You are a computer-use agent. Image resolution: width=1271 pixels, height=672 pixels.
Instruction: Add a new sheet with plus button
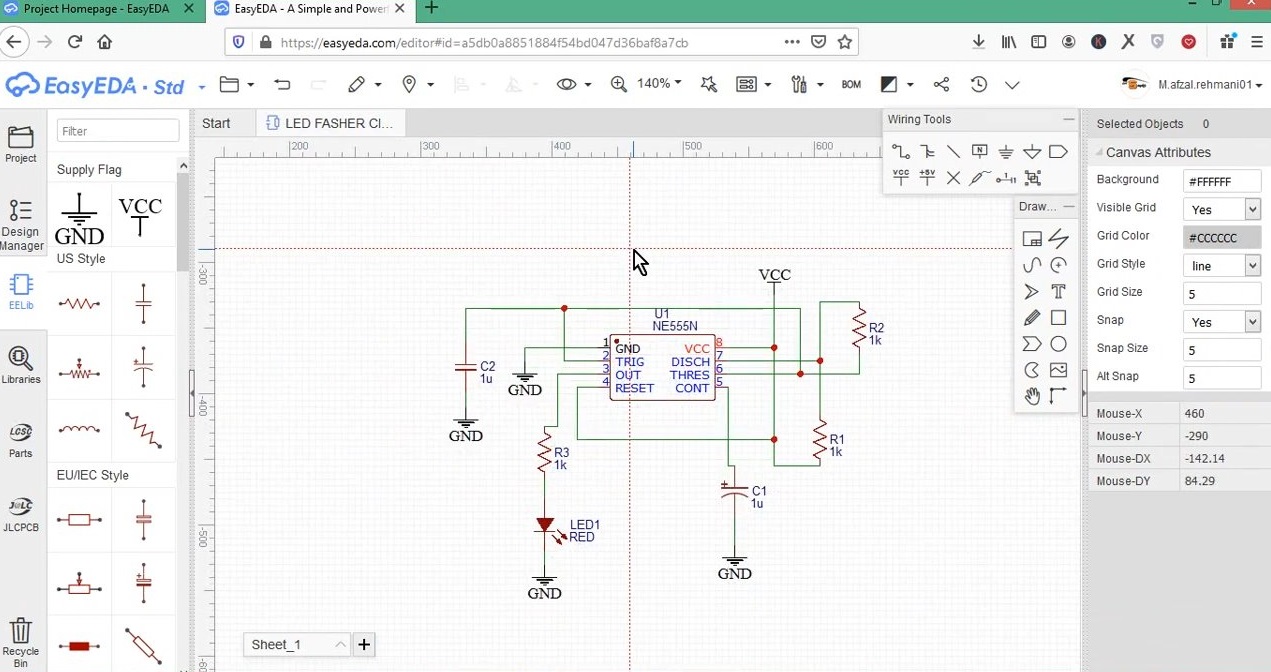coord(363,645)
